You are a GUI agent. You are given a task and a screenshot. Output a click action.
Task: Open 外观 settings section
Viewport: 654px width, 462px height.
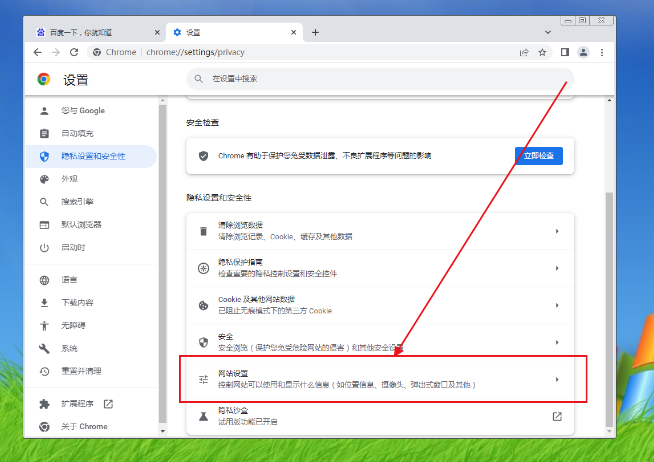(91, 179)
